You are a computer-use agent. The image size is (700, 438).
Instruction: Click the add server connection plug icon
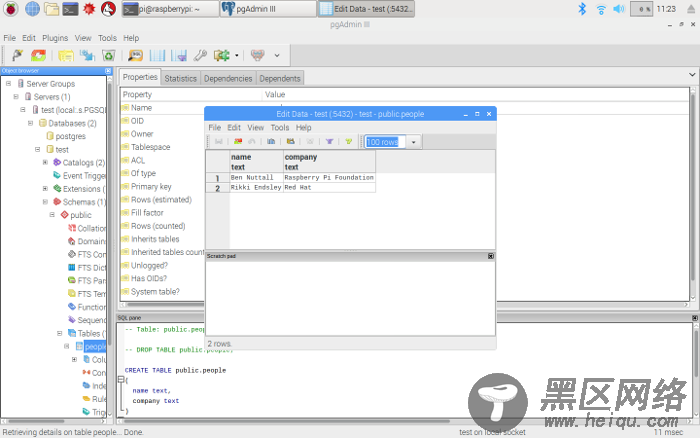(17, 55)
